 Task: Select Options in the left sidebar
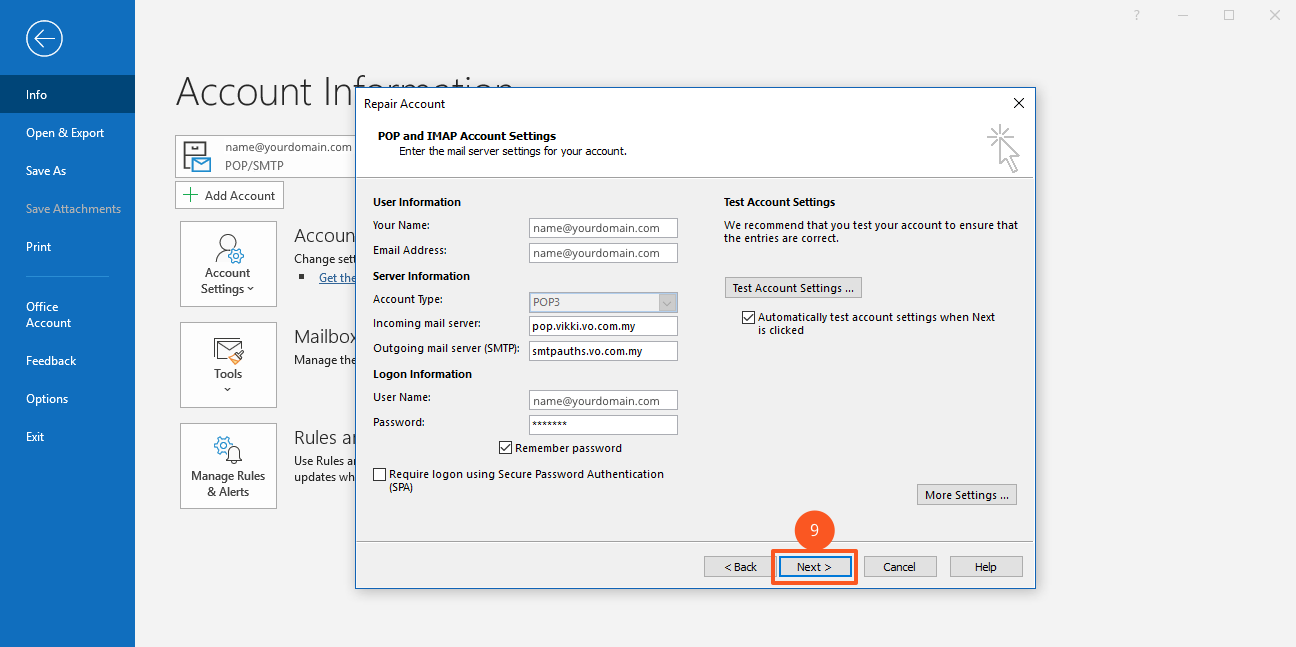point(47,399)
